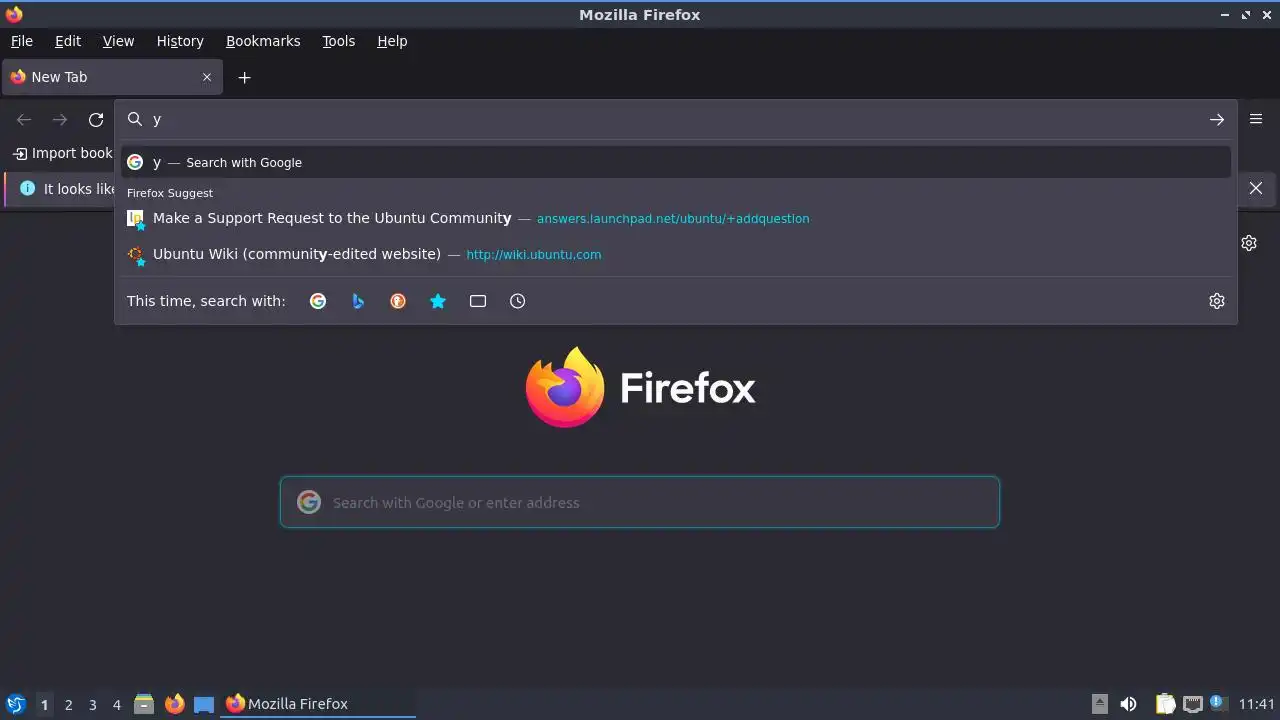Open the Tools menu
Image resolution: width=1280 pixels, height=720 pixels.
coord(338,41)
